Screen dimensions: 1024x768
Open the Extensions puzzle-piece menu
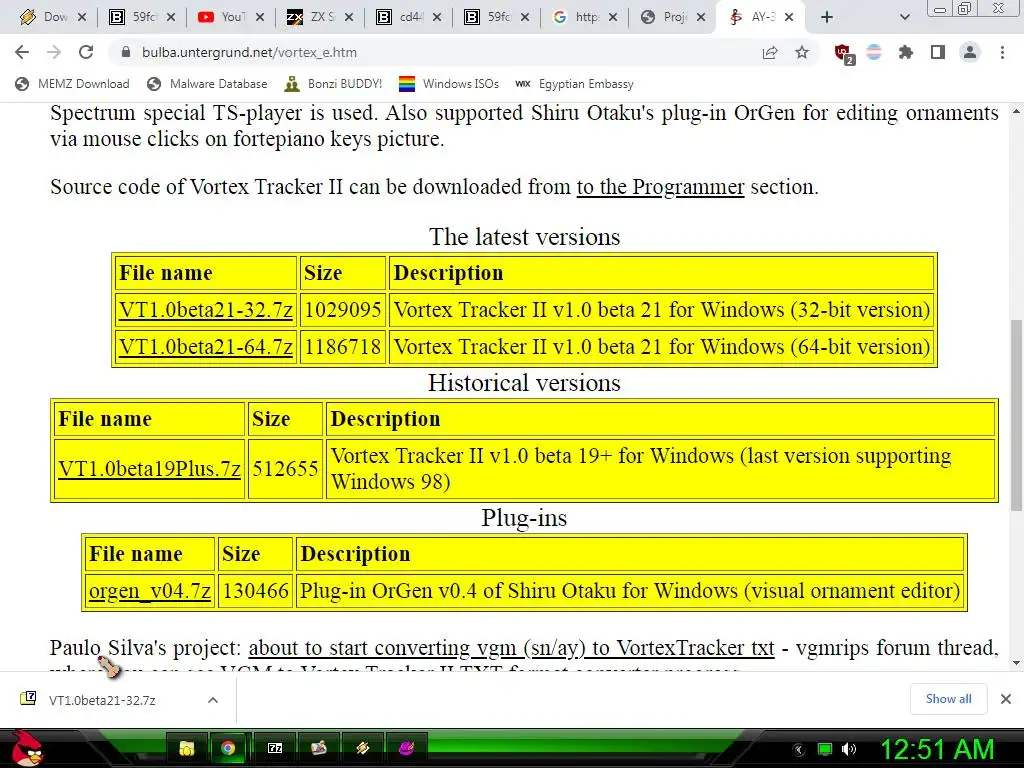tap(906, 52)
